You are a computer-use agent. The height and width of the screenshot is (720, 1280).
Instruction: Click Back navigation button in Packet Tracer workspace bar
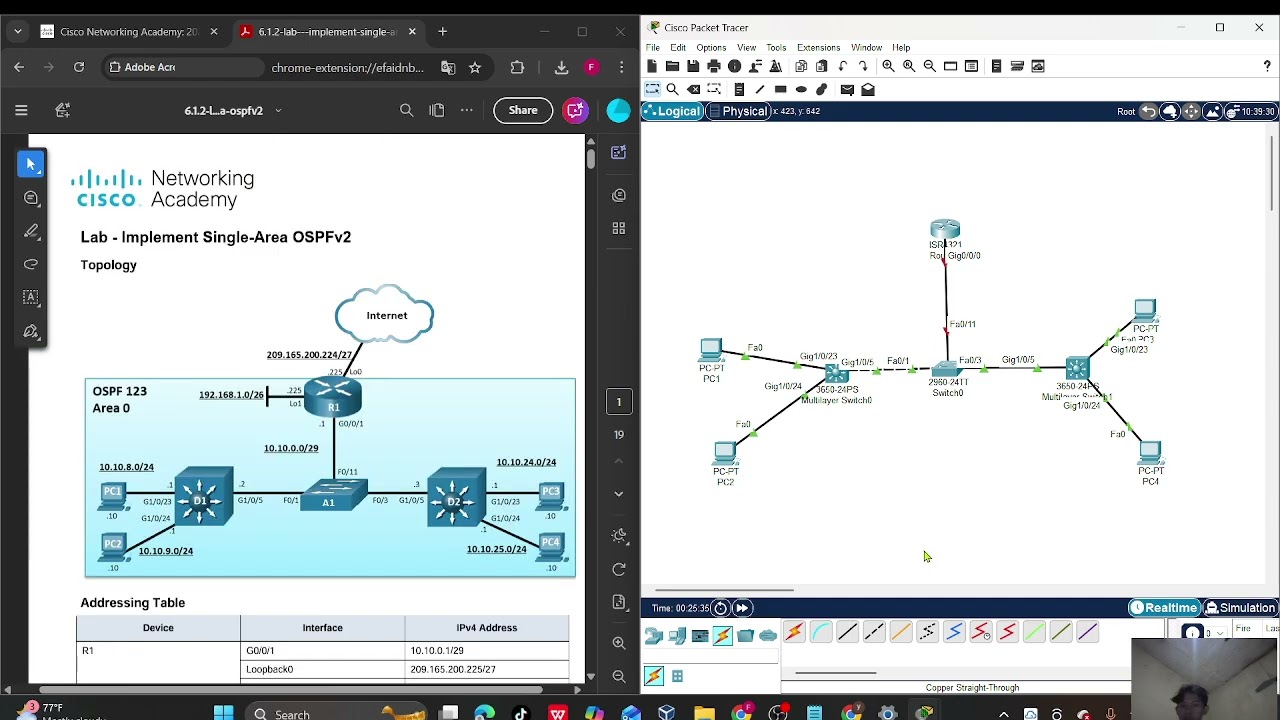tap(1149, 111)
